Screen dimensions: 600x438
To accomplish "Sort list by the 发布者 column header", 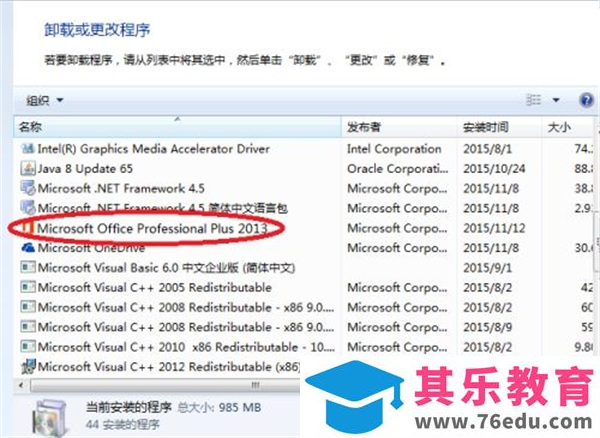I will pos(399,127).
